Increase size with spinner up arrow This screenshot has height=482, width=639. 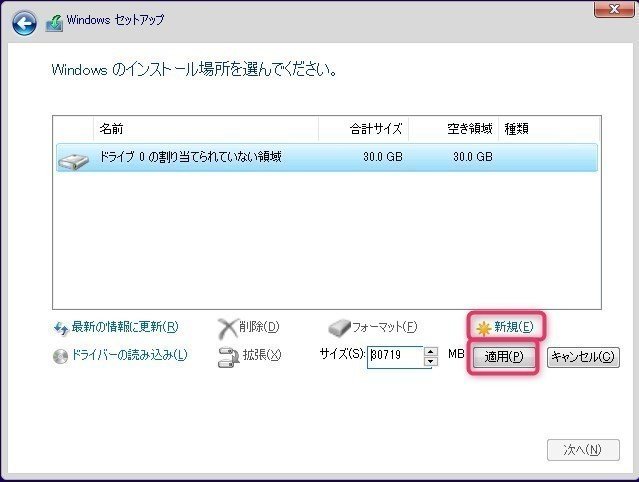(x=431, y=352)
